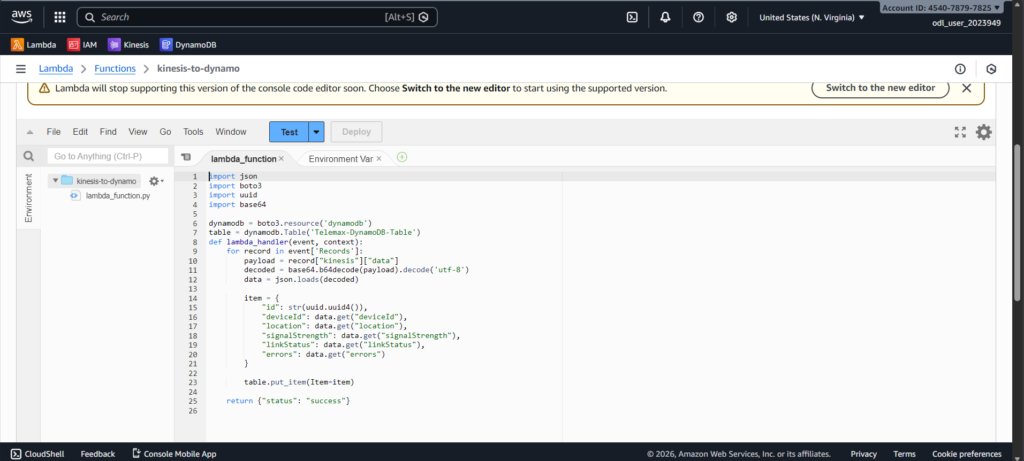Click Switch to the new editor button
This screenshot has height=461, width=1024.
(881, 88)
